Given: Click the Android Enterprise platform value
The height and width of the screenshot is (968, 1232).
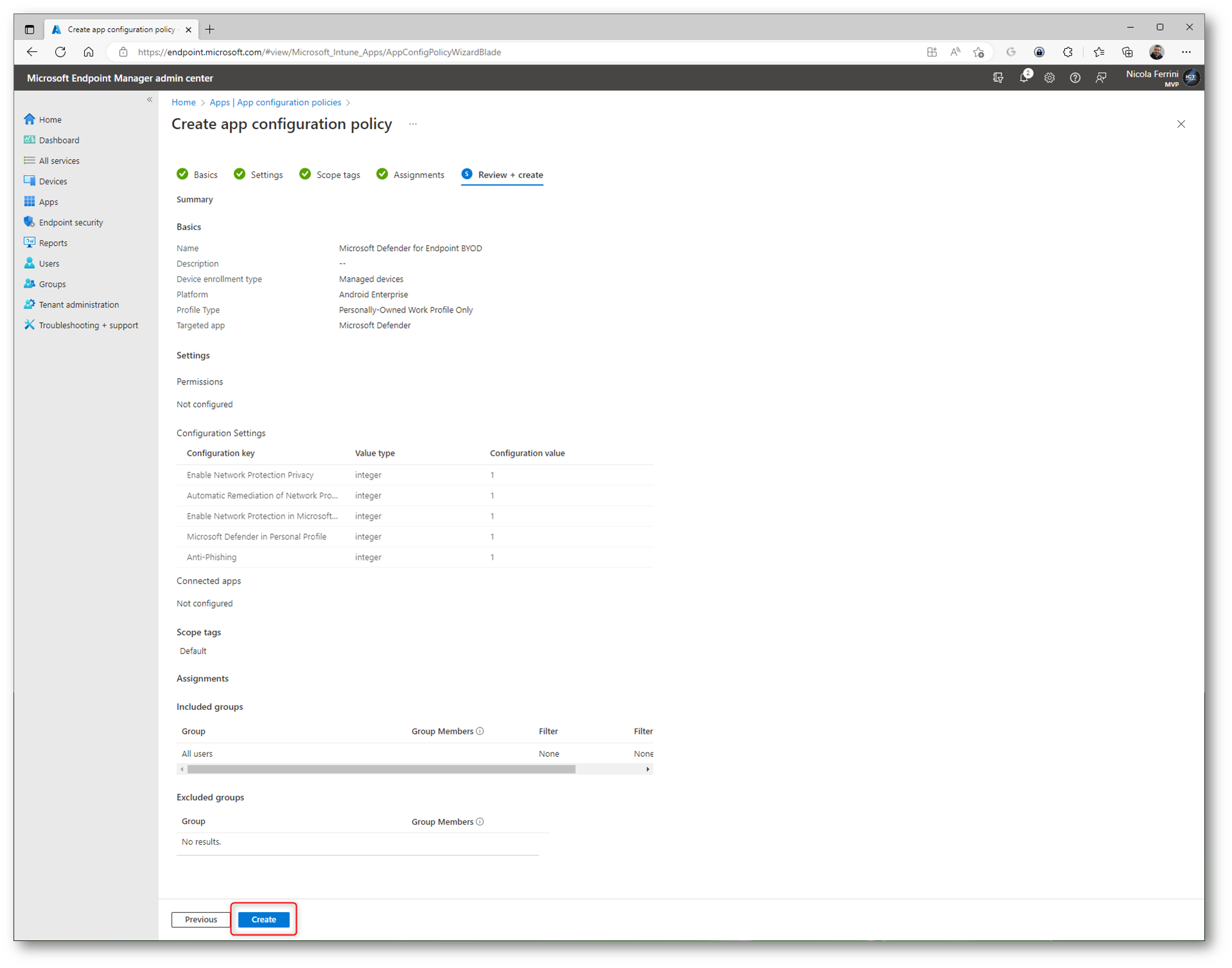Looking at the screenshot, I should click(x=374, y=295).
